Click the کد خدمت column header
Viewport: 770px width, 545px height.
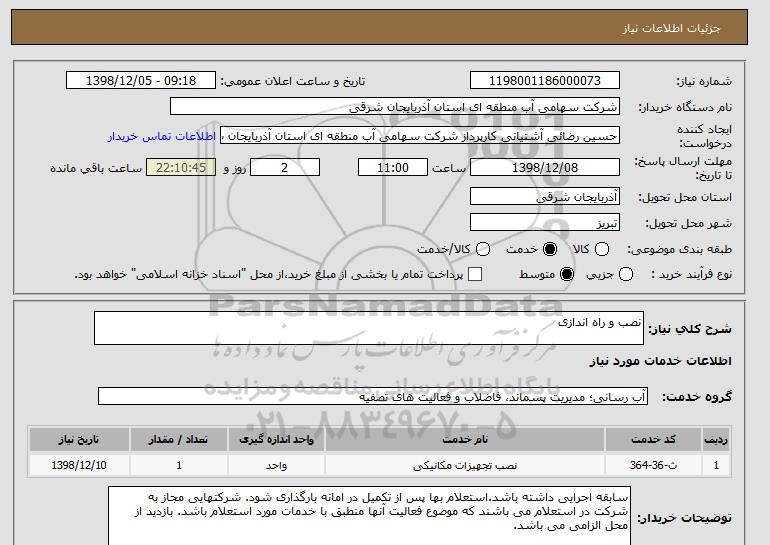click(653, 439)
